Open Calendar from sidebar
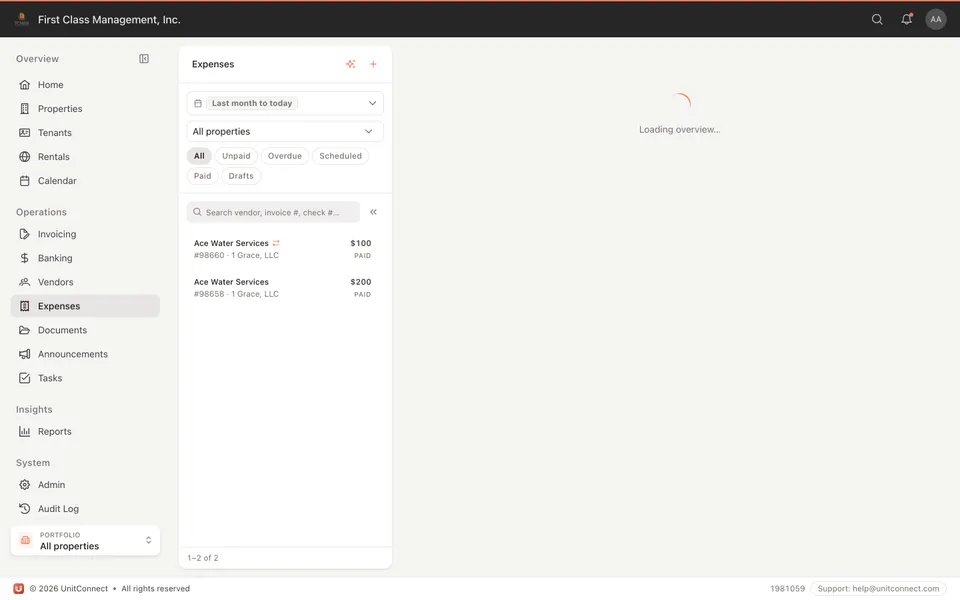This screenshot has width=960, height=600. tap(85, 181)
